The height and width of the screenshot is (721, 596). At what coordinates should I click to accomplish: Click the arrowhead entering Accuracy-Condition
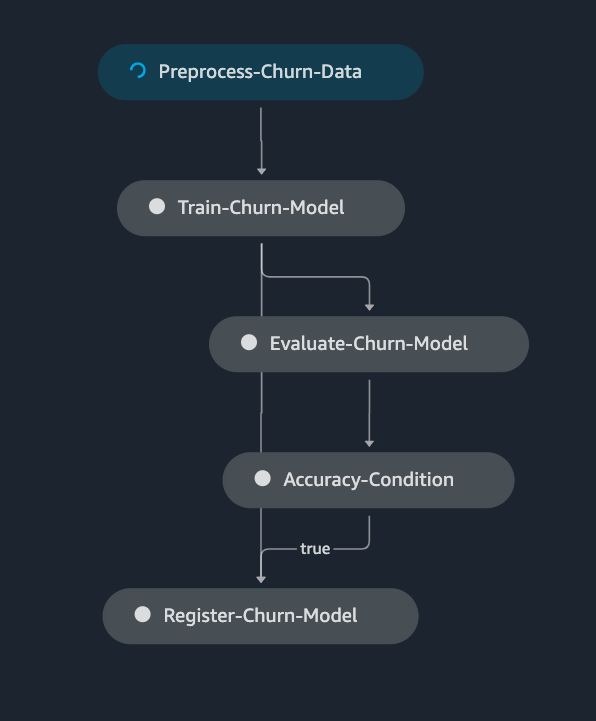(369, 443)
